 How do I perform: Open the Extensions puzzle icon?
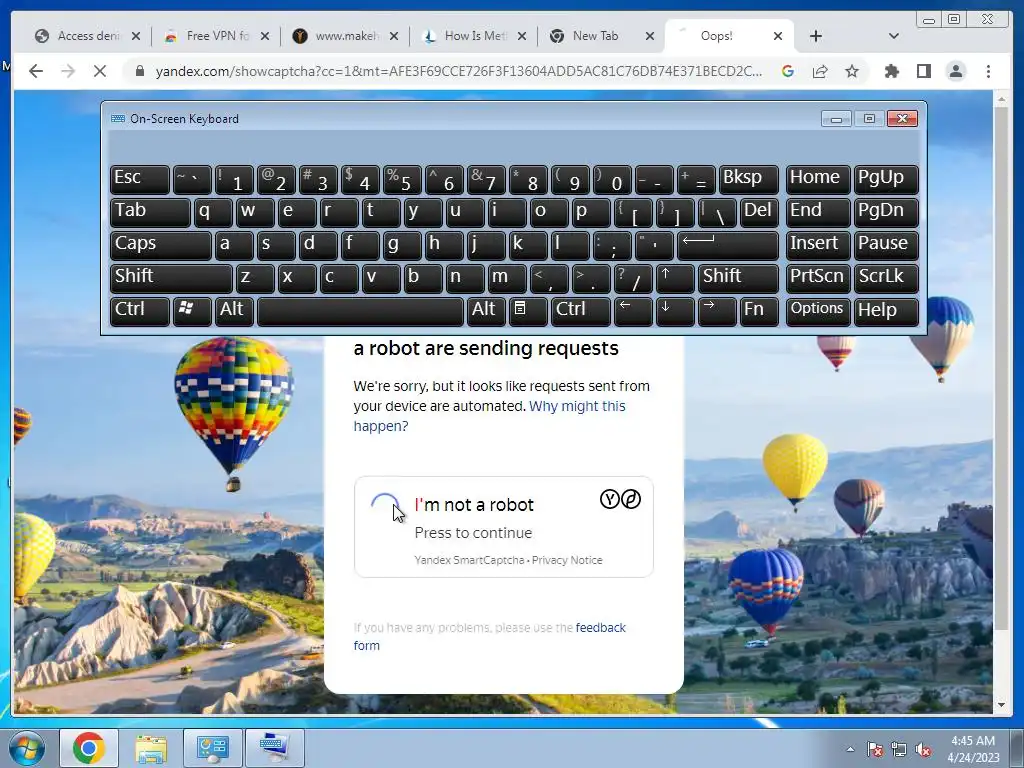pyautogui.click(x=891, y=71)
